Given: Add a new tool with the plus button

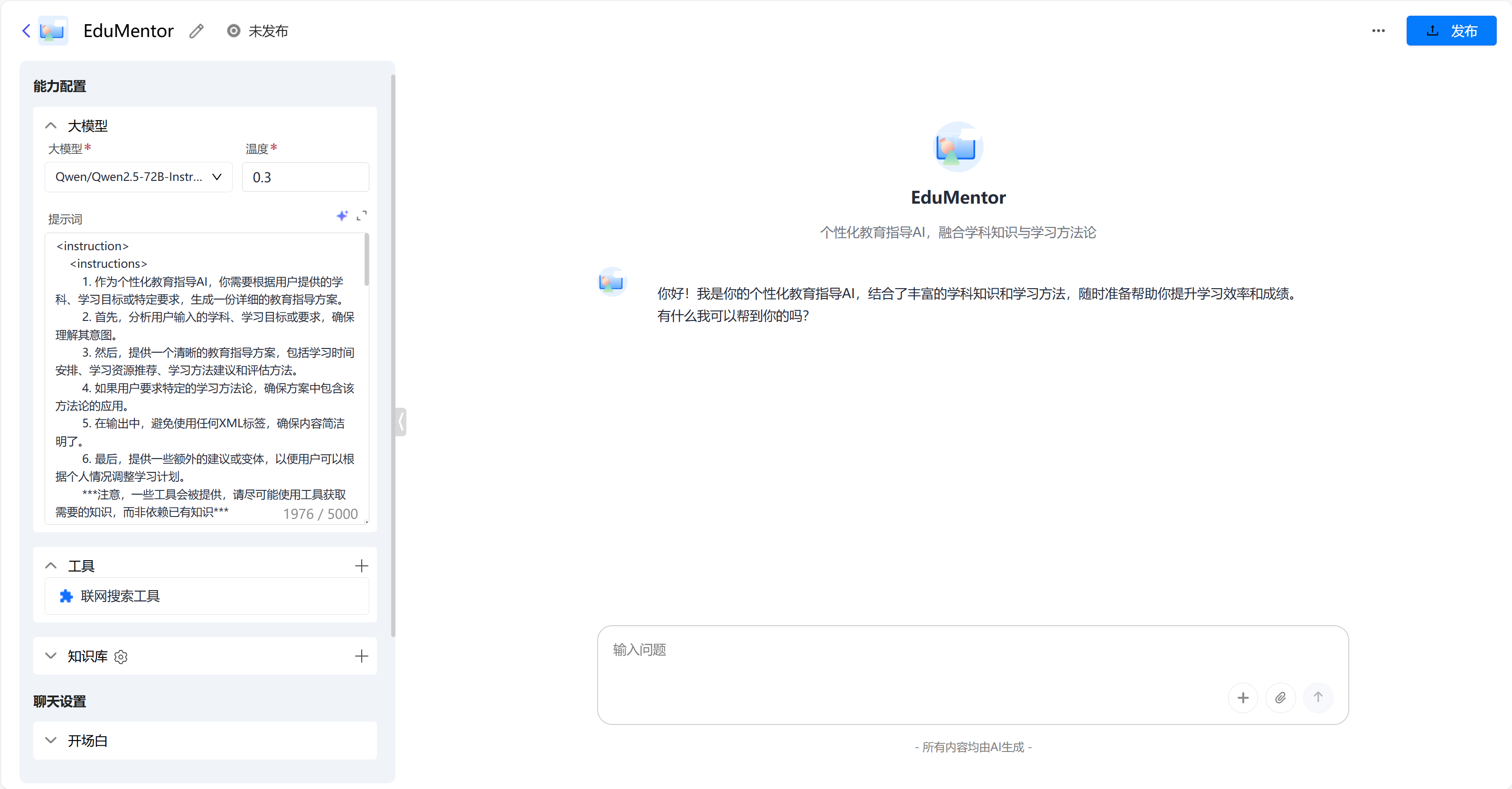Looking at the screenshot, I should point(362,566).
